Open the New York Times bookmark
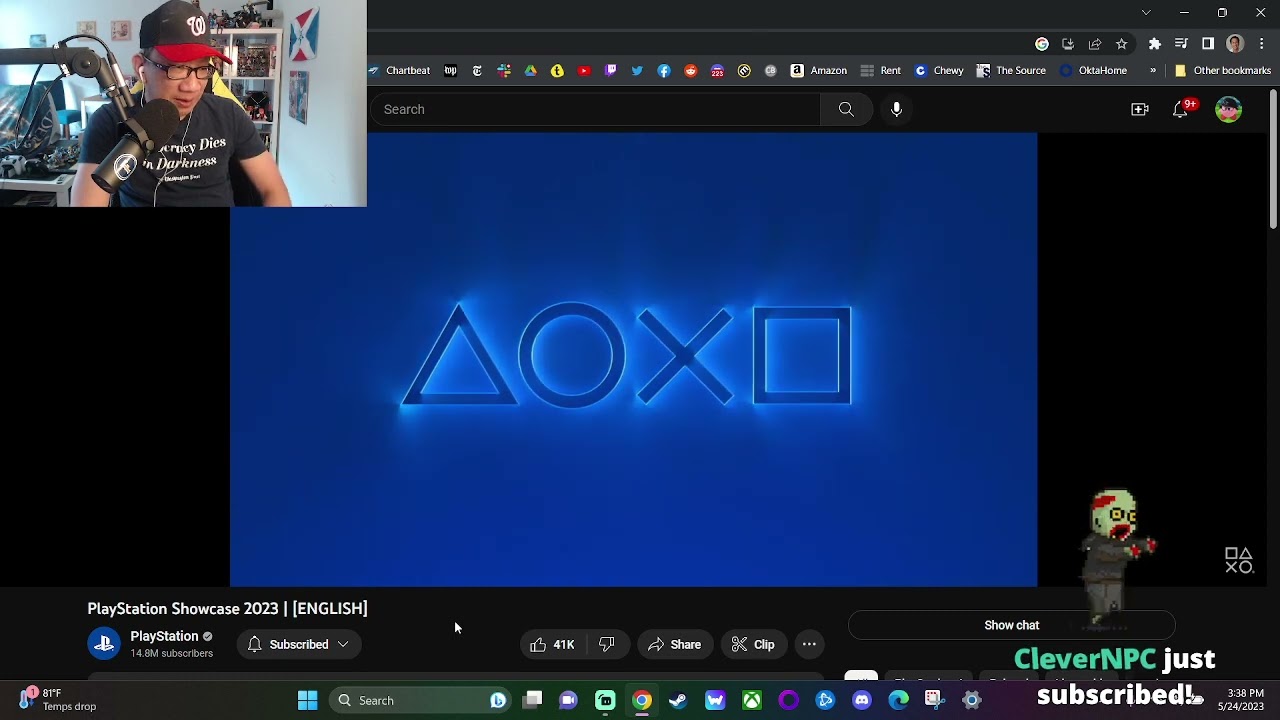1280x720 pixels. [x=477, y=71]
